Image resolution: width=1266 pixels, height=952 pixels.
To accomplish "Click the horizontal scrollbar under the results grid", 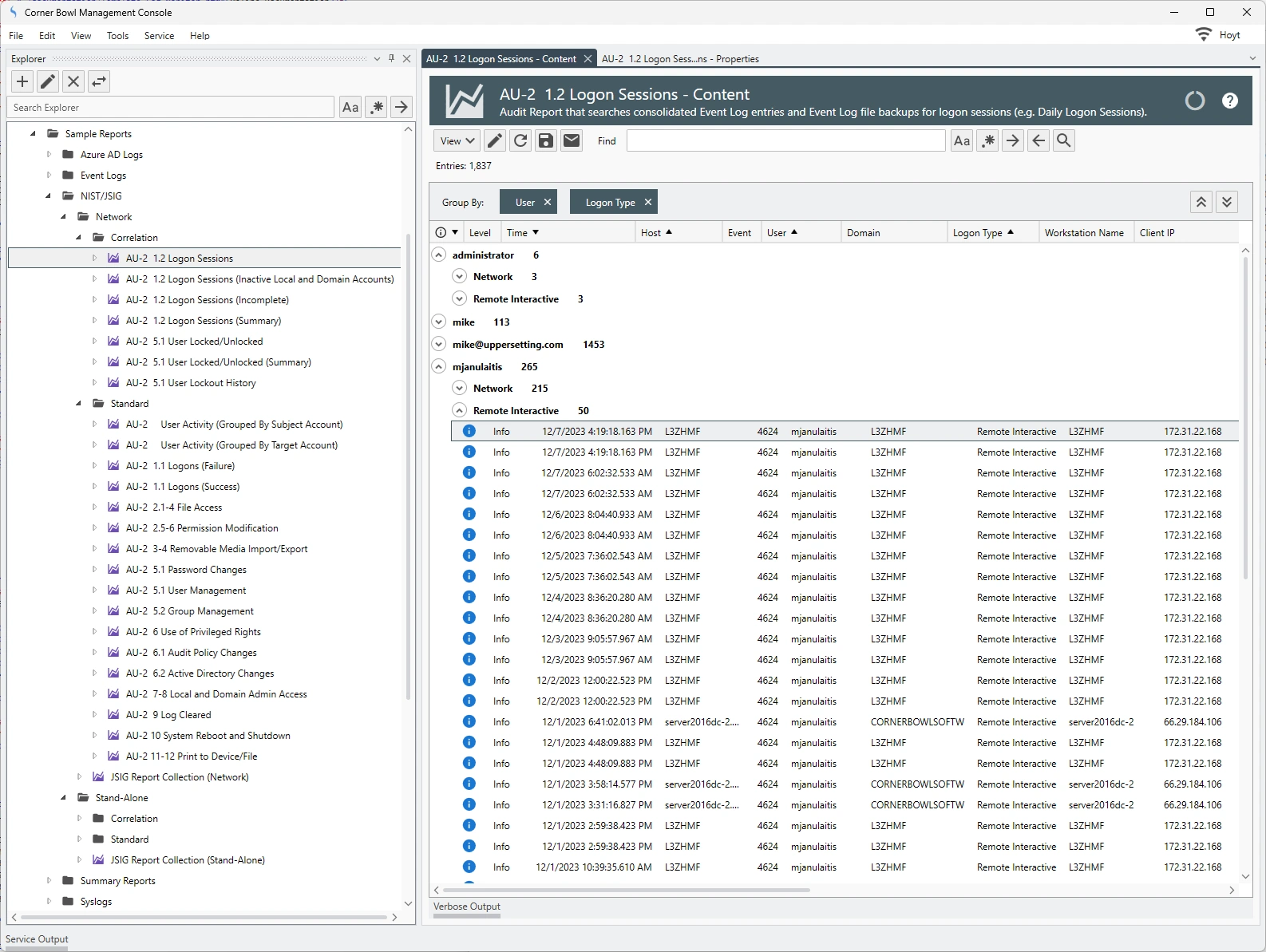I will (x=626, y=890).
